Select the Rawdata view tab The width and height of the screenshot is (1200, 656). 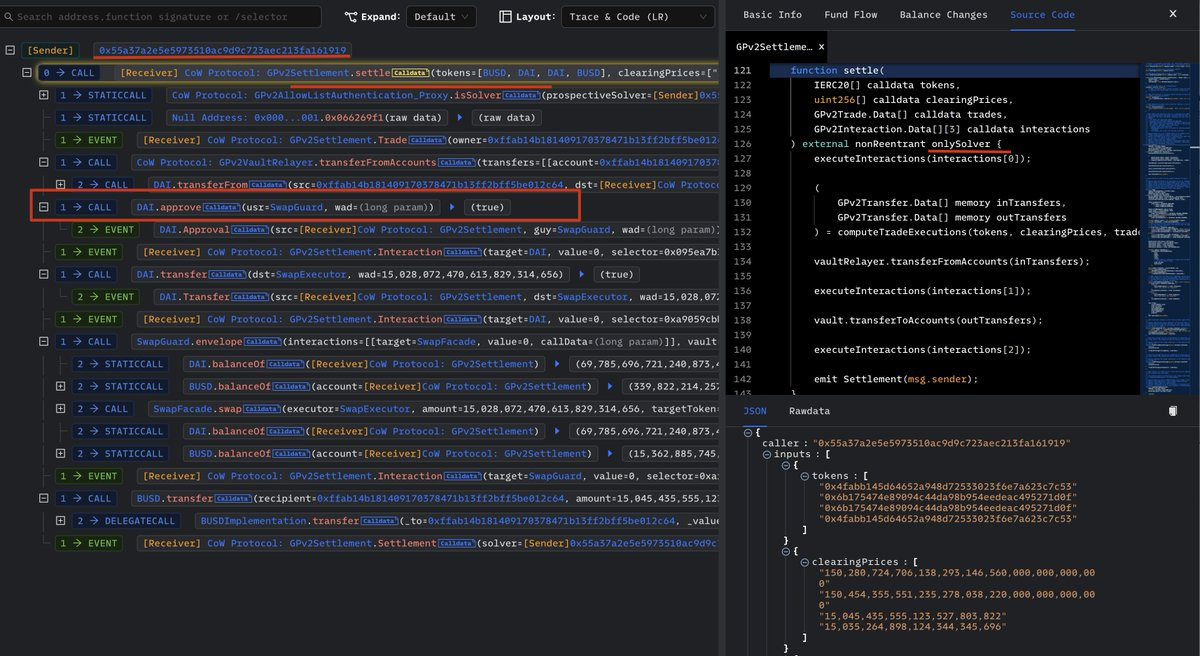pyautogui.click(x=809, y=411)
